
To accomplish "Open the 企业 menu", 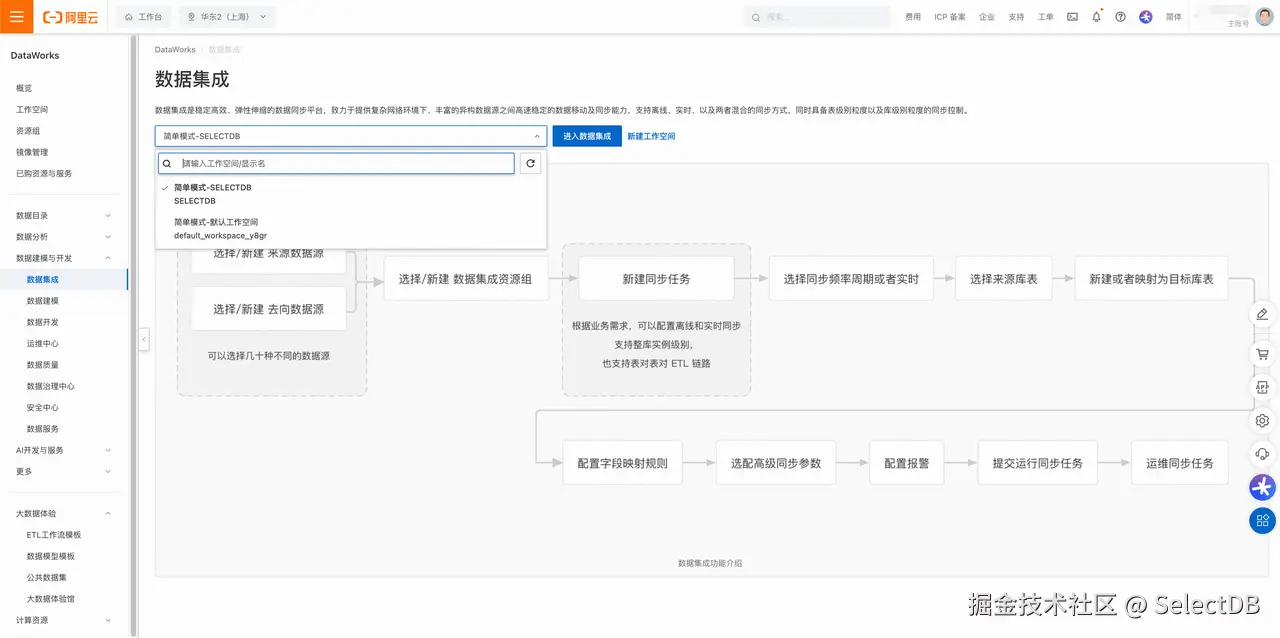I will tap(987, 17).
